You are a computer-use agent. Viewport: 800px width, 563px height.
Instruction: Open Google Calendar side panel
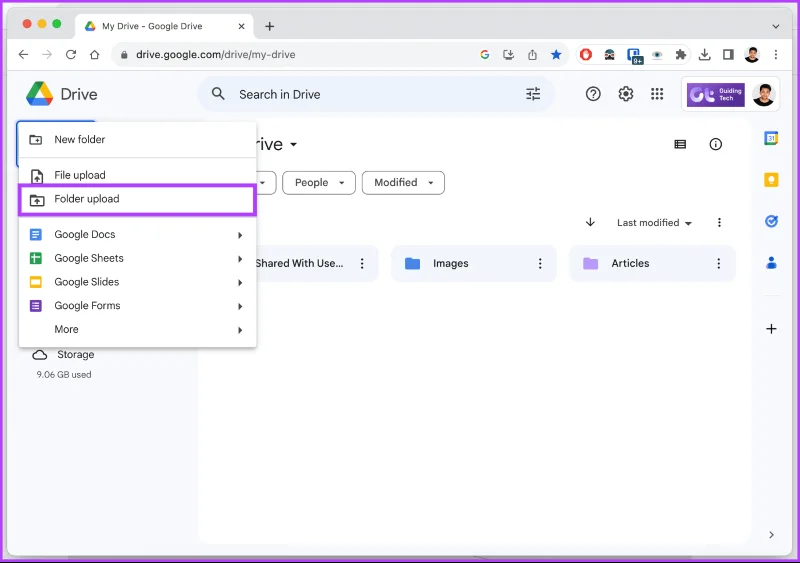point(771,138)
